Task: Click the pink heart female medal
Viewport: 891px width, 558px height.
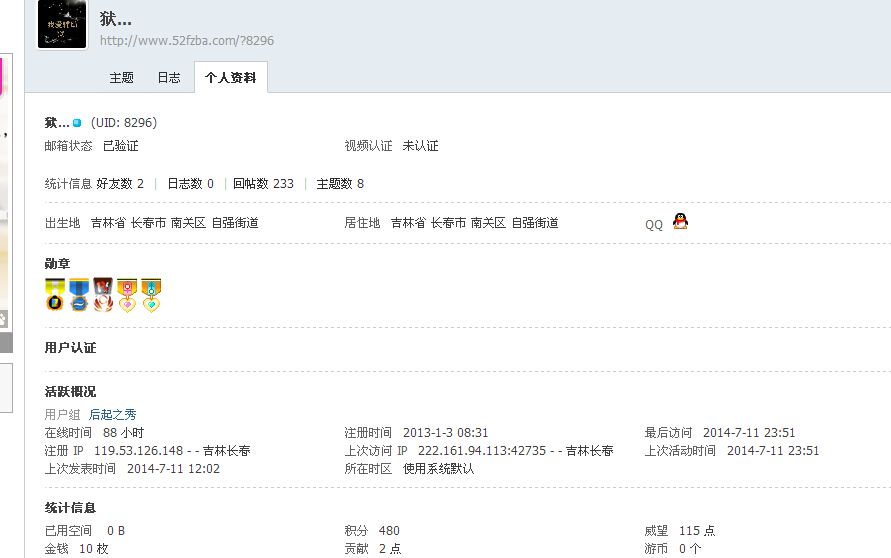Action: 127,295
